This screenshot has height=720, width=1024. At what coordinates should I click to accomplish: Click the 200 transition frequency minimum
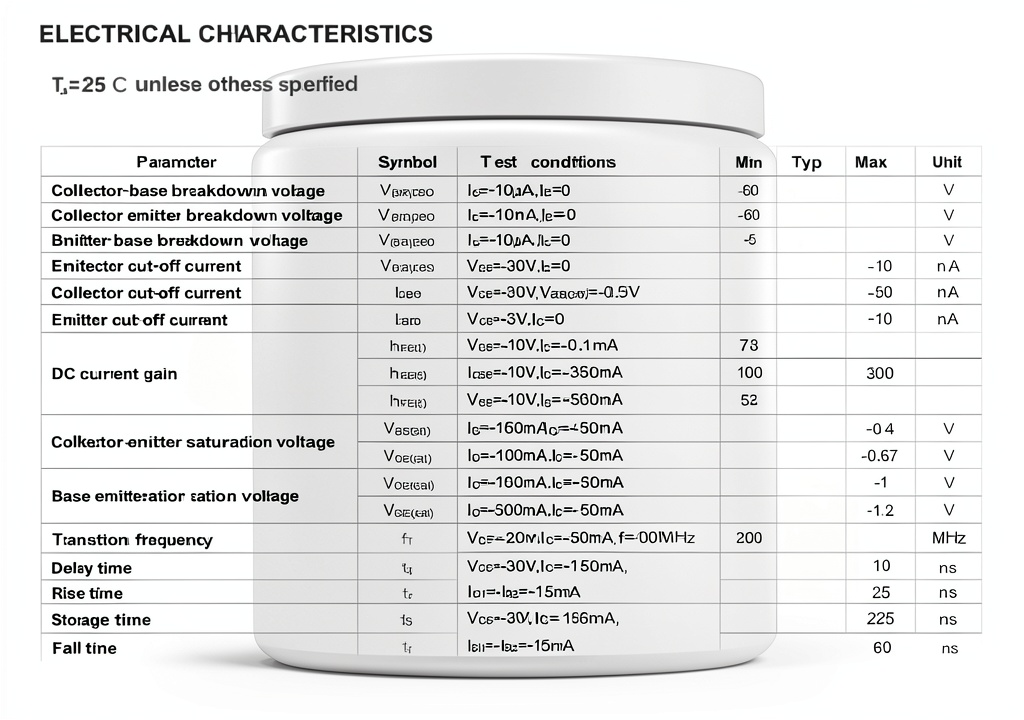pyautogui.click(x=748, y=538)
